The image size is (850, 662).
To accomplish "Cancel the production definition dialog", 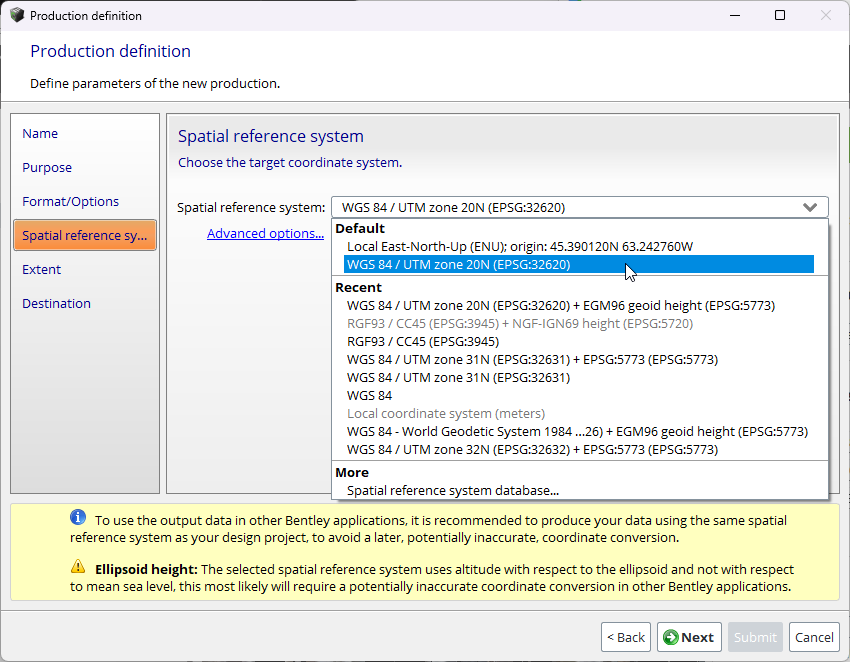I will [813, 637].
